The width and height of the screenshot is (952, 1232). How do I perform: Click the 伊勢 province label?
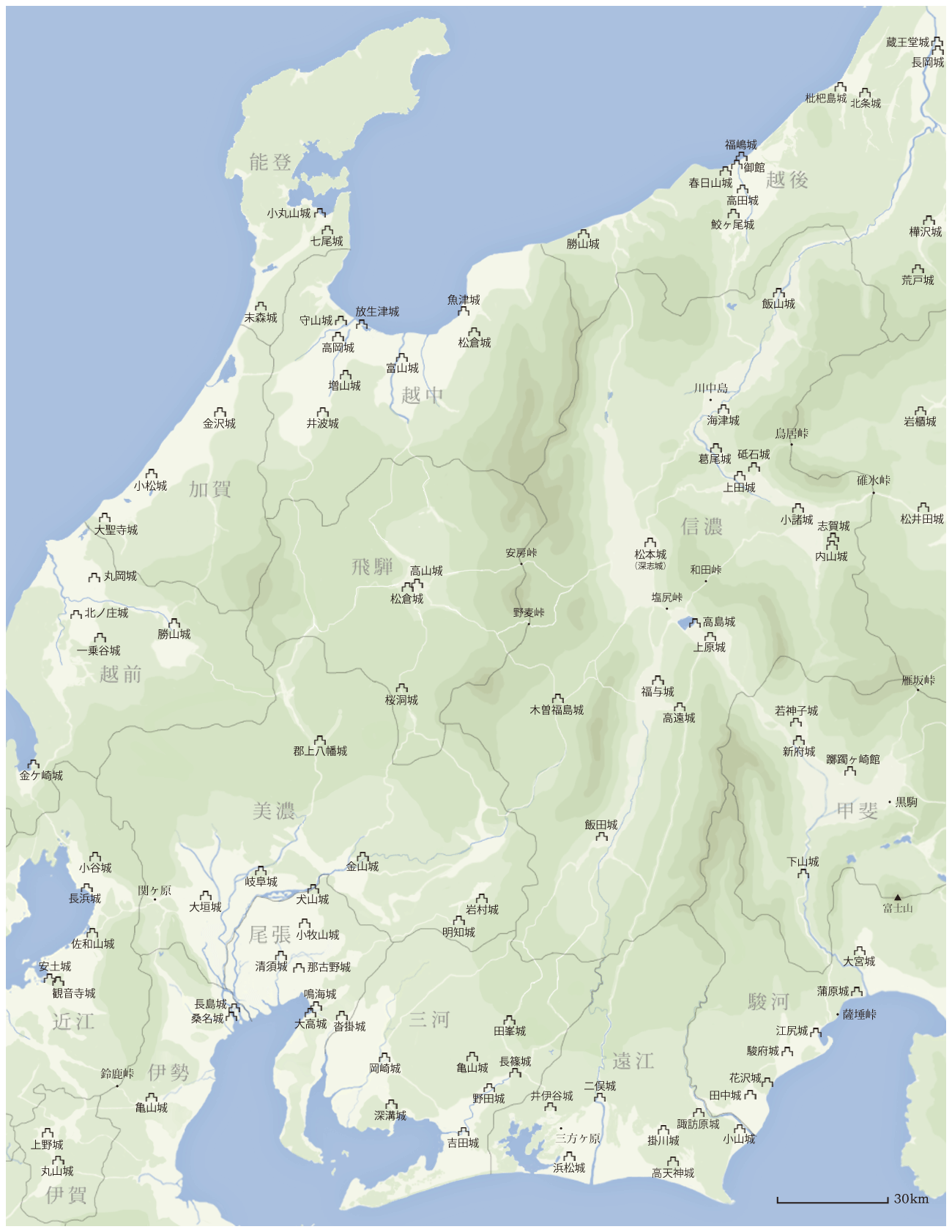pyautogui.click(x=169, y=1073)
